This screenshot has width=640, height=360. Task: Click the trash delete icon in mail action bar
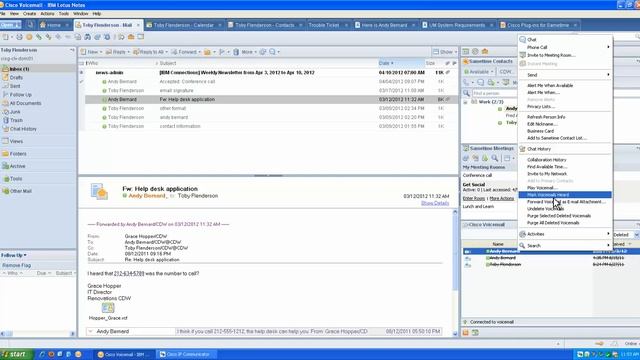point(236,52)
